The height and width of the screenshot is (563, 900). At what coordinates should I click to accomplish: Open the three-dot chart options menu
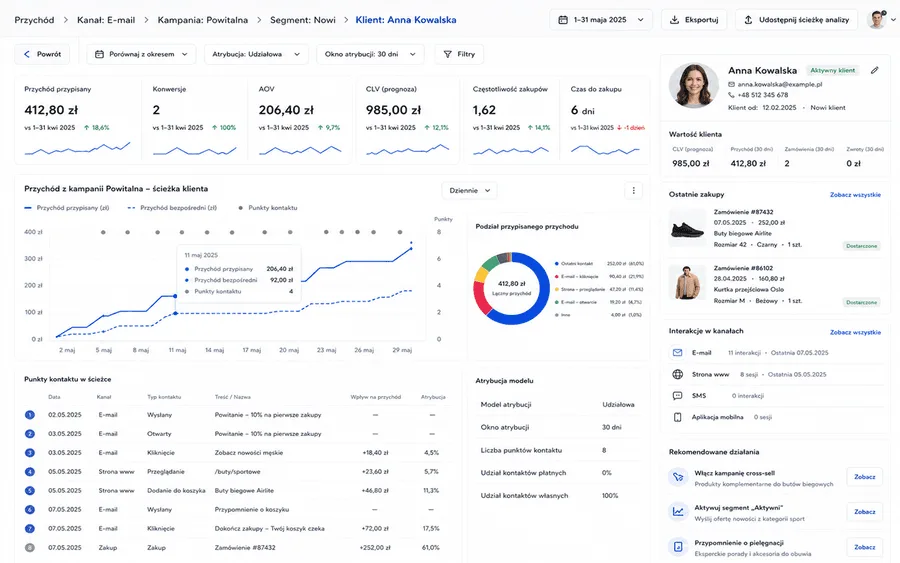pos(633,191)
